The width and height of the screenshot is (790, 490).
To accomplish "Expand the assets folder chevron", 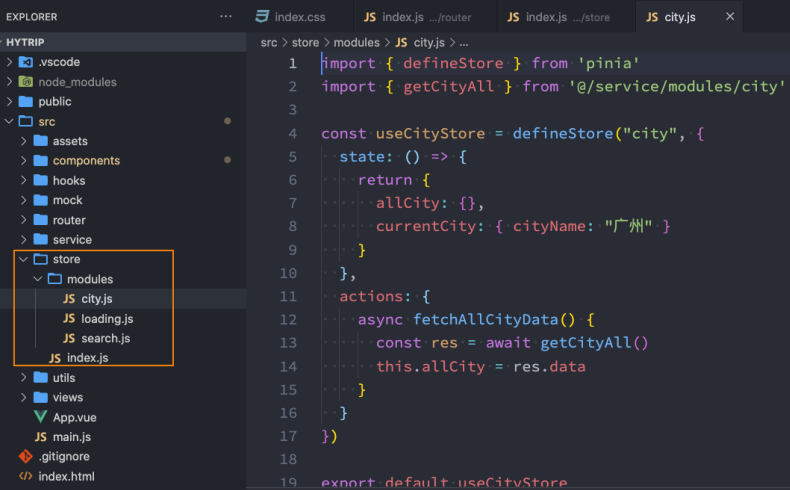I will pos(24,141).
